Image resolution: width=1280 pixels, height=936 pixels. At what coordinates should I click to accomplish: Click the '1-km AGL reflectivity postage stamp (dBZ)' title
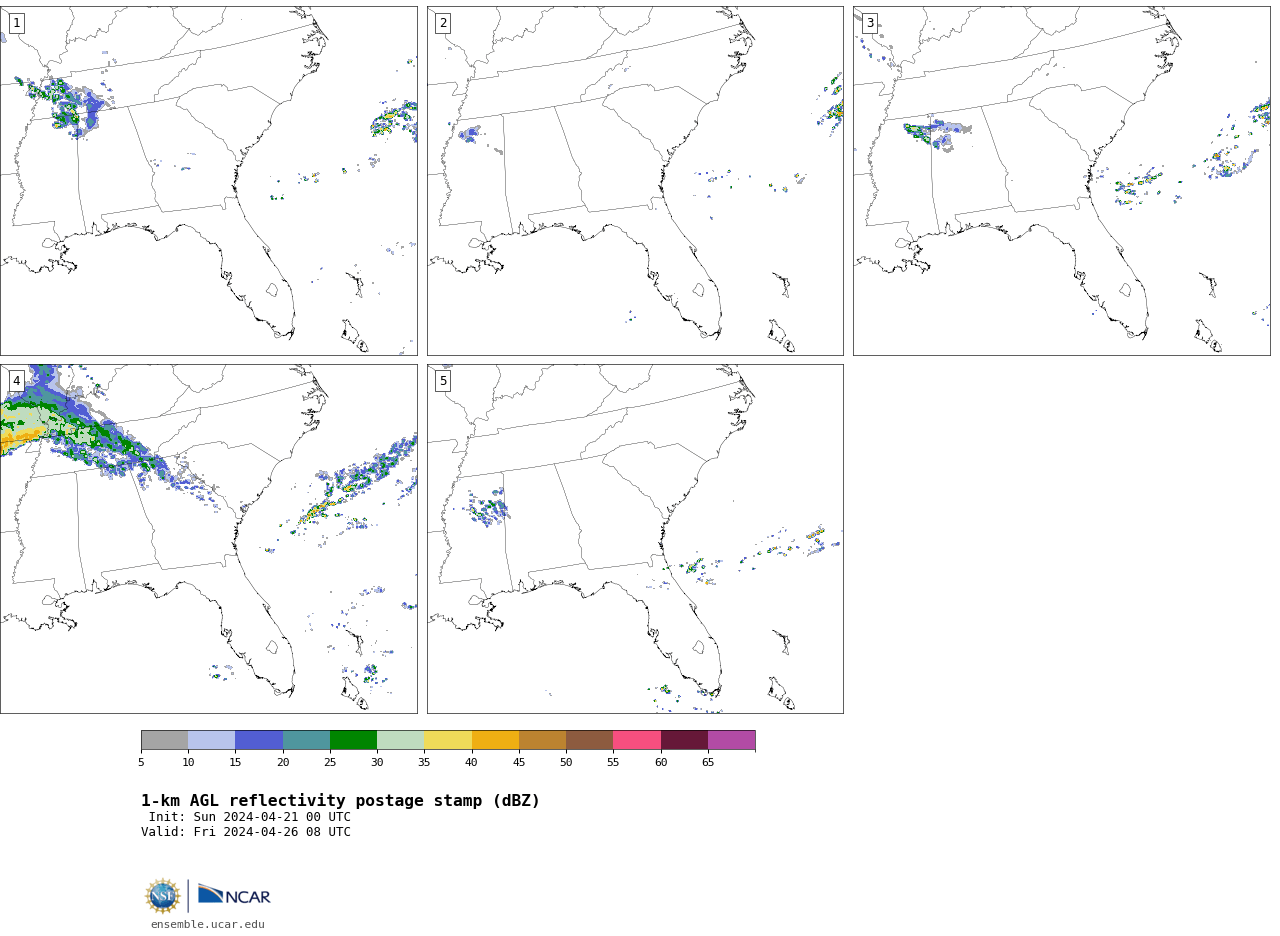340,801
